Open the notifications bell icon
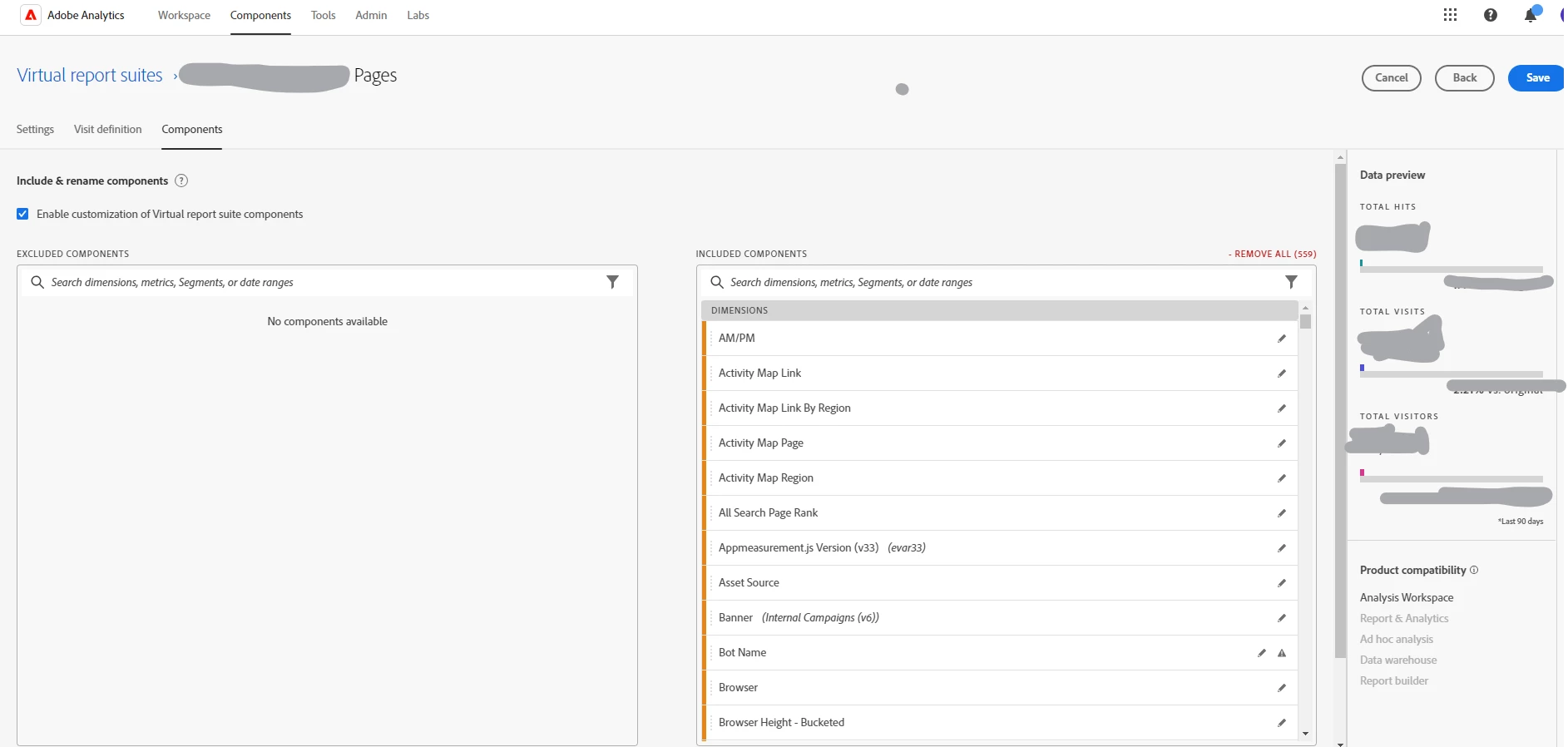 [x=1531, y=15]
